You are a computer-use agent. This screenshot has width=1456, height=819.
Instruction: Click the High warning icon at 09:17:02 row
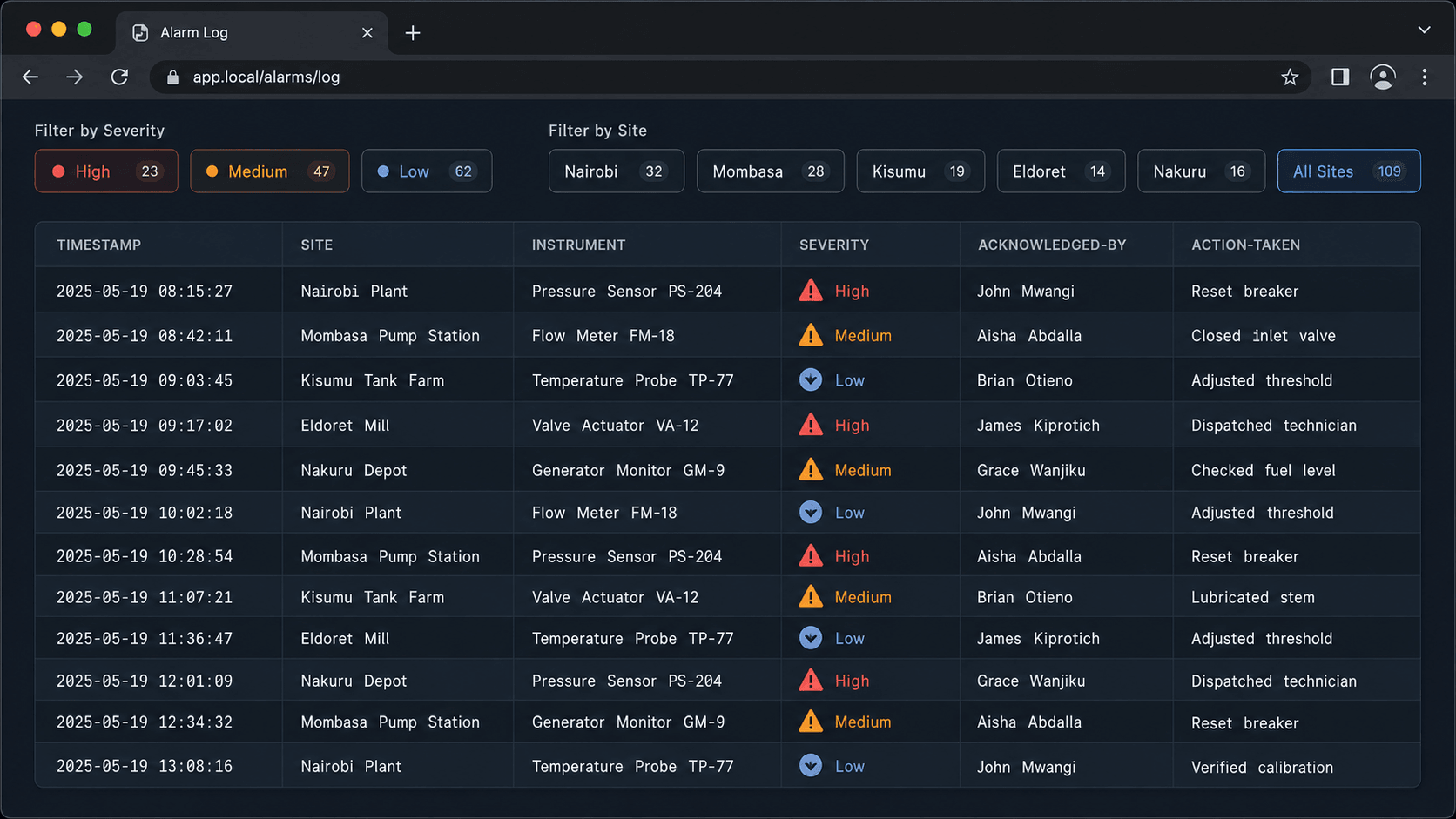pyautogui.click(x=811, y=425)
